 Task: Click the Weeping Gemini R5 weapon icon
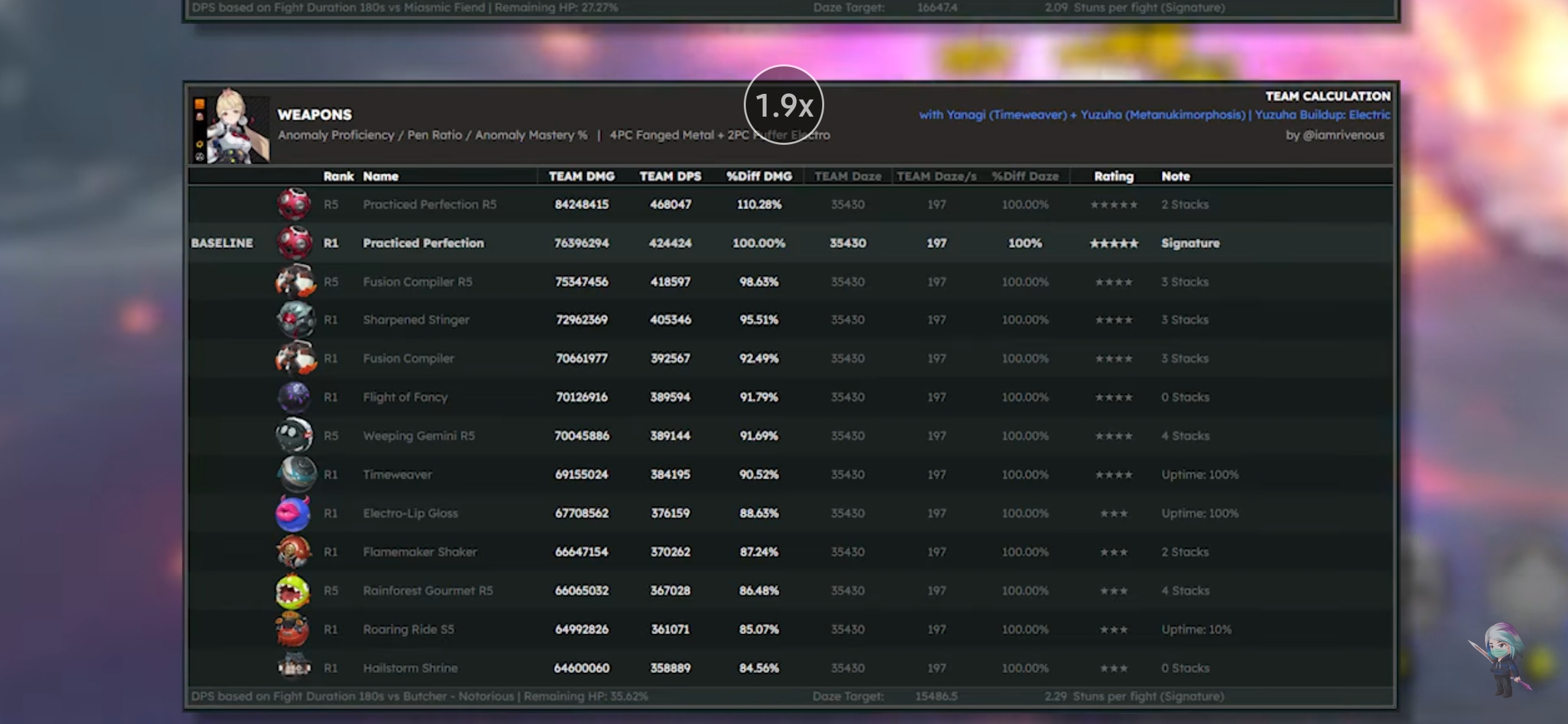tap(294, 436)
